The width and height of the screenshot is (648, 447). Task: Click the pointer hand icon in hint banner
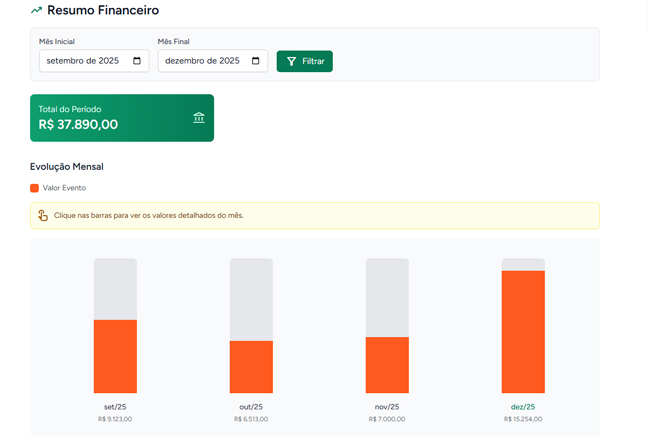[x=43, y=215]
